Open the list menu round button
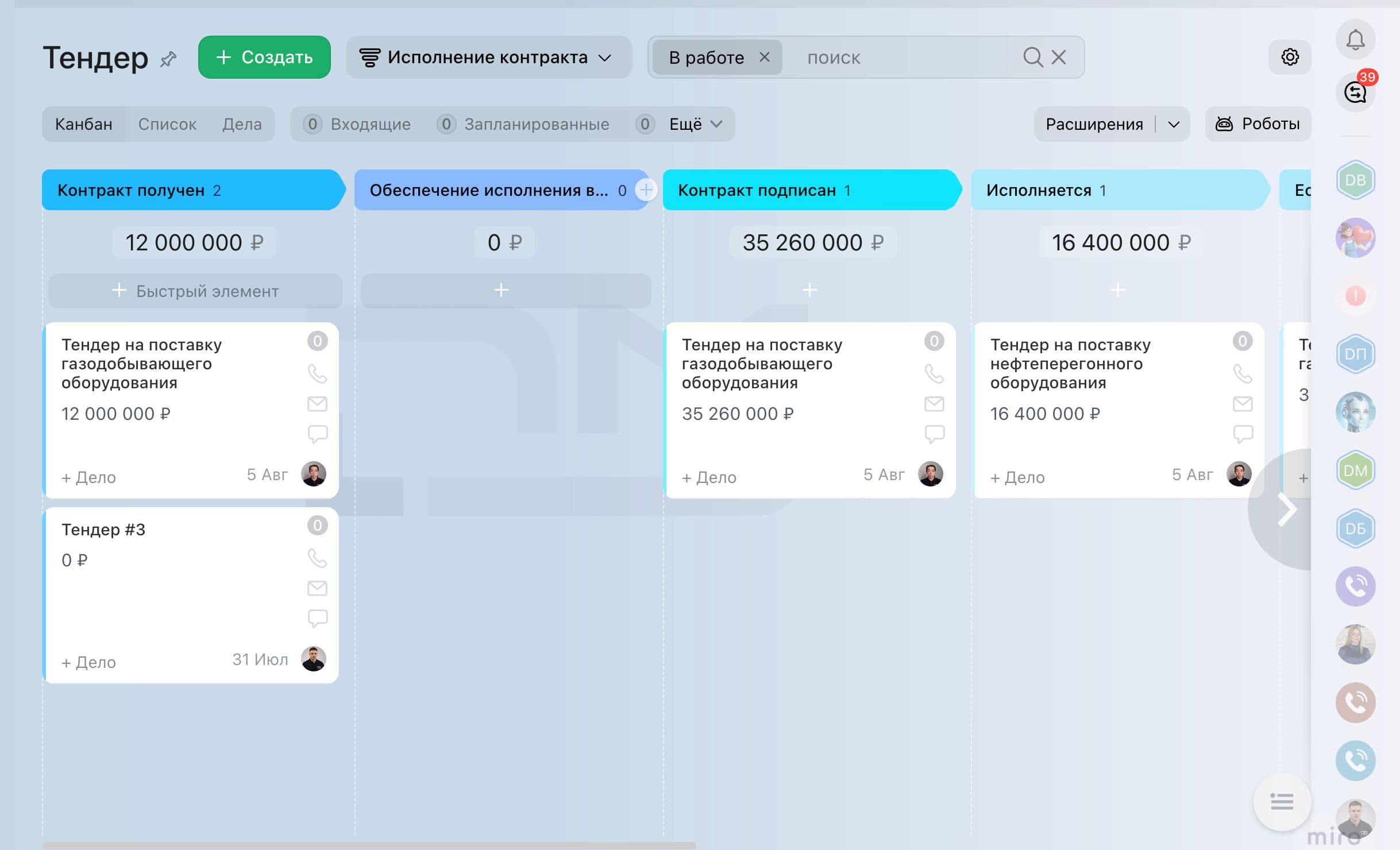 click(1282, 801)
